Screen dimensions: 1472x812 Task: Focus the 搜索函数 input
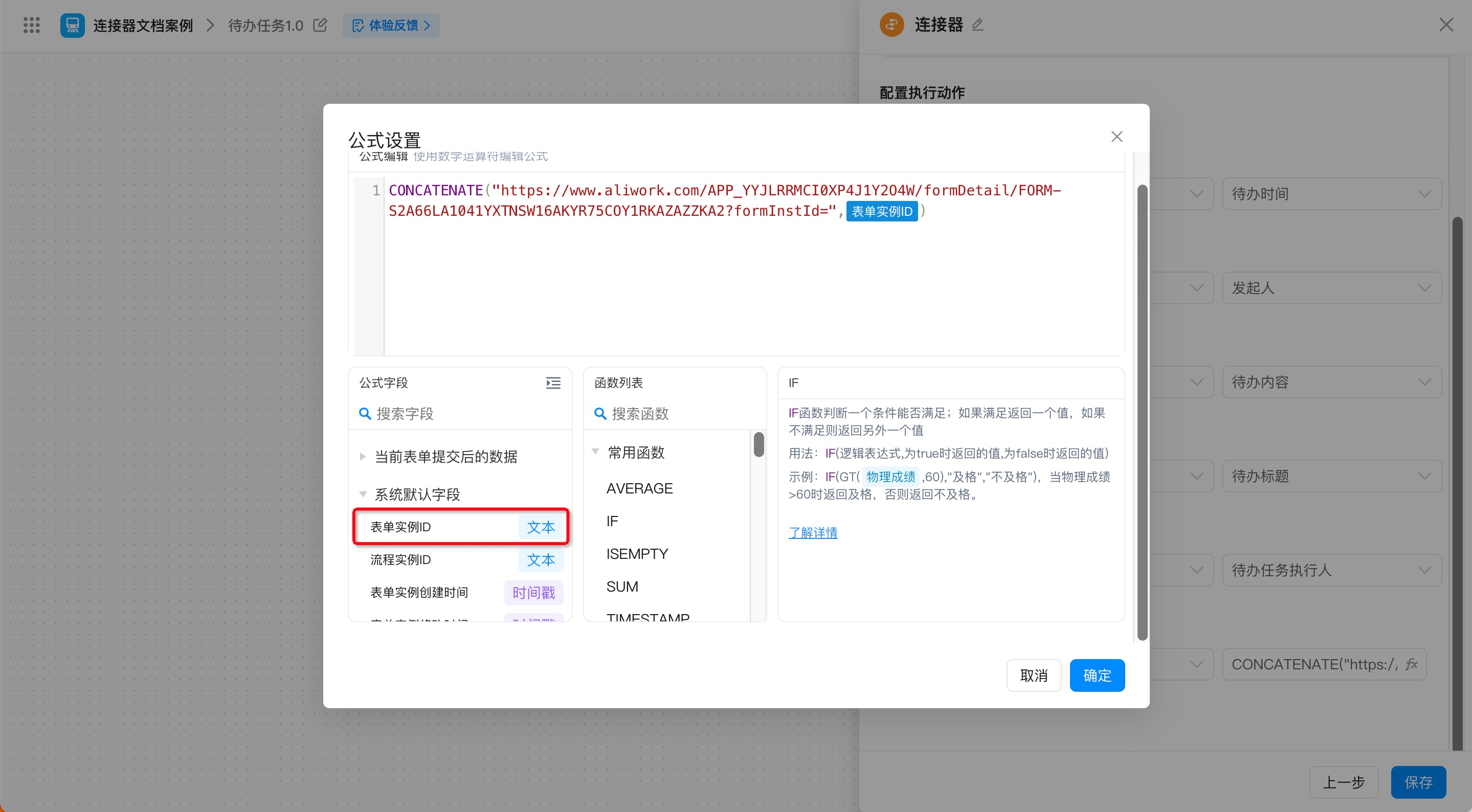[674, 413]
